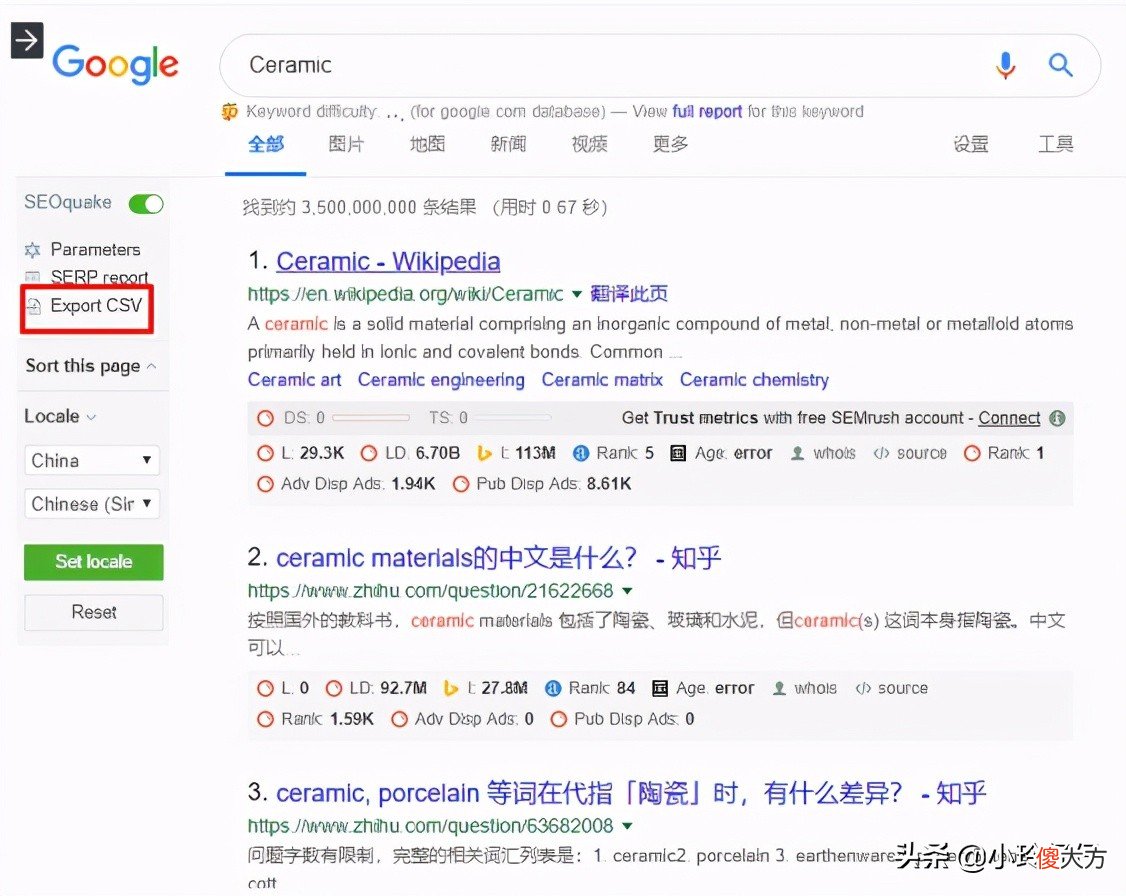Open the Ceramic engineering sitelink
The image size is (1126, 896).
[441, 380]
